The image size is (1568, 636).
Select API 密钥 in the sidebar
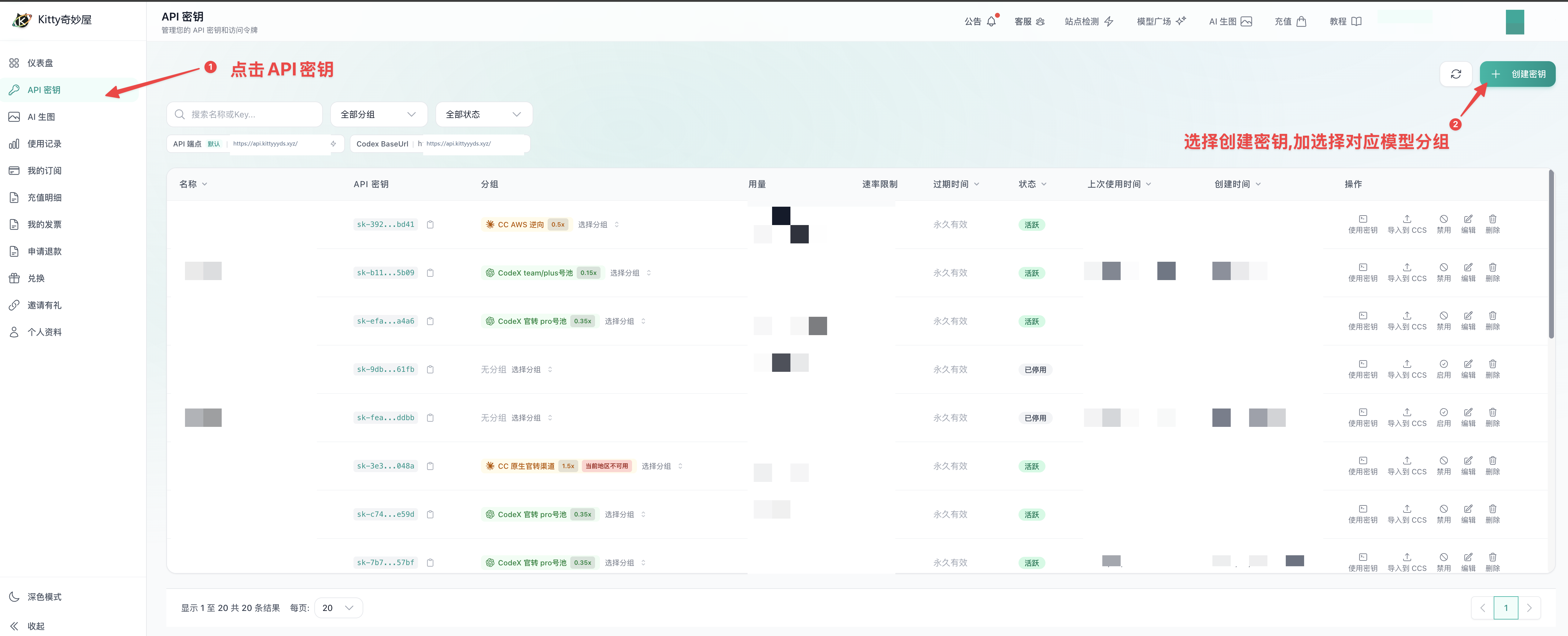click(70, 90)
